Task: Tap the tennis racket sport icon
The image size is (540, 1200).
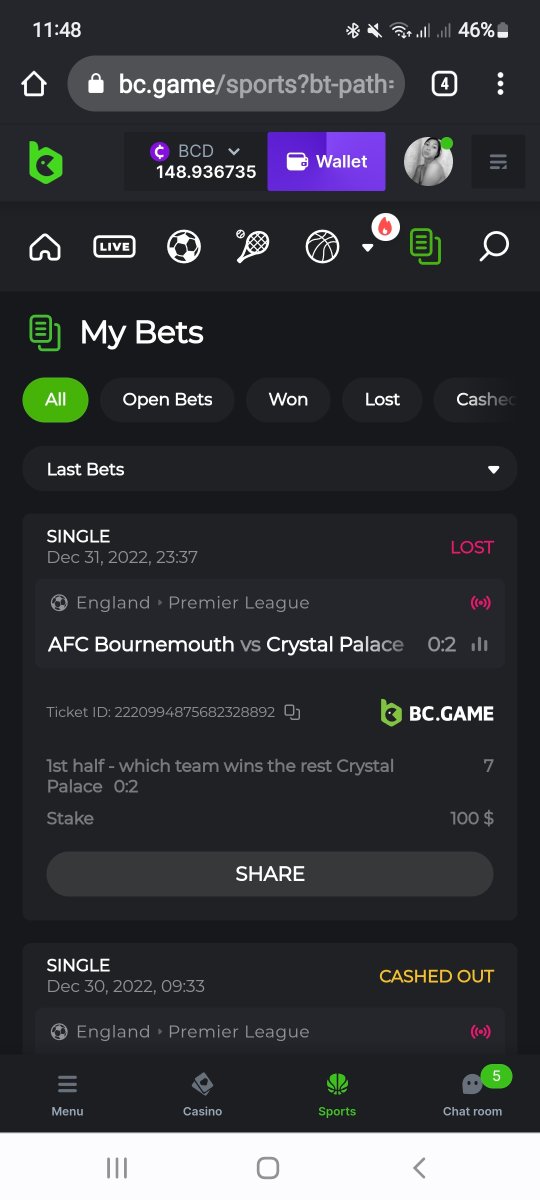Action: point(252,246)
